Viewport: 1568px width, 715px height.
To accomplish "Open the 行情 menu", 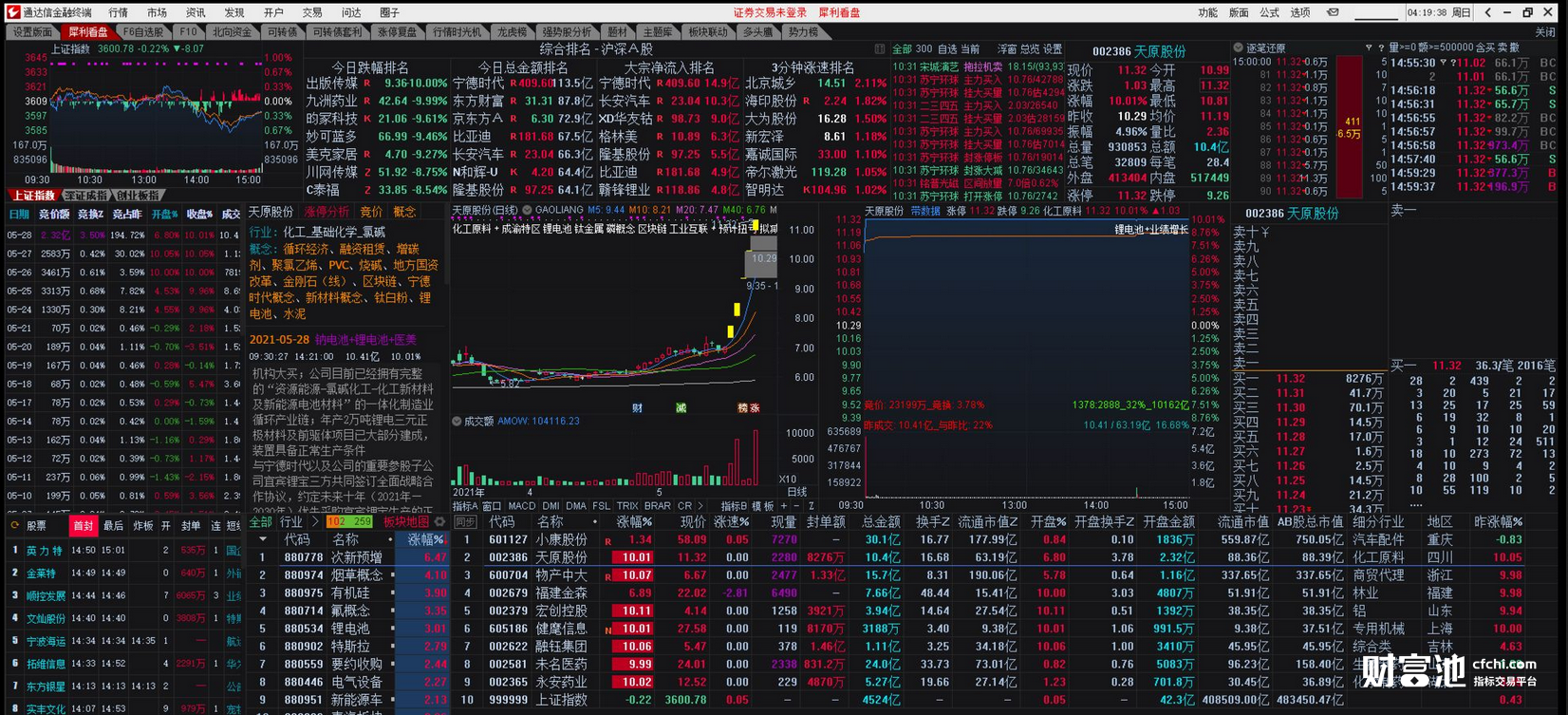I will click(x=118, y=12).
